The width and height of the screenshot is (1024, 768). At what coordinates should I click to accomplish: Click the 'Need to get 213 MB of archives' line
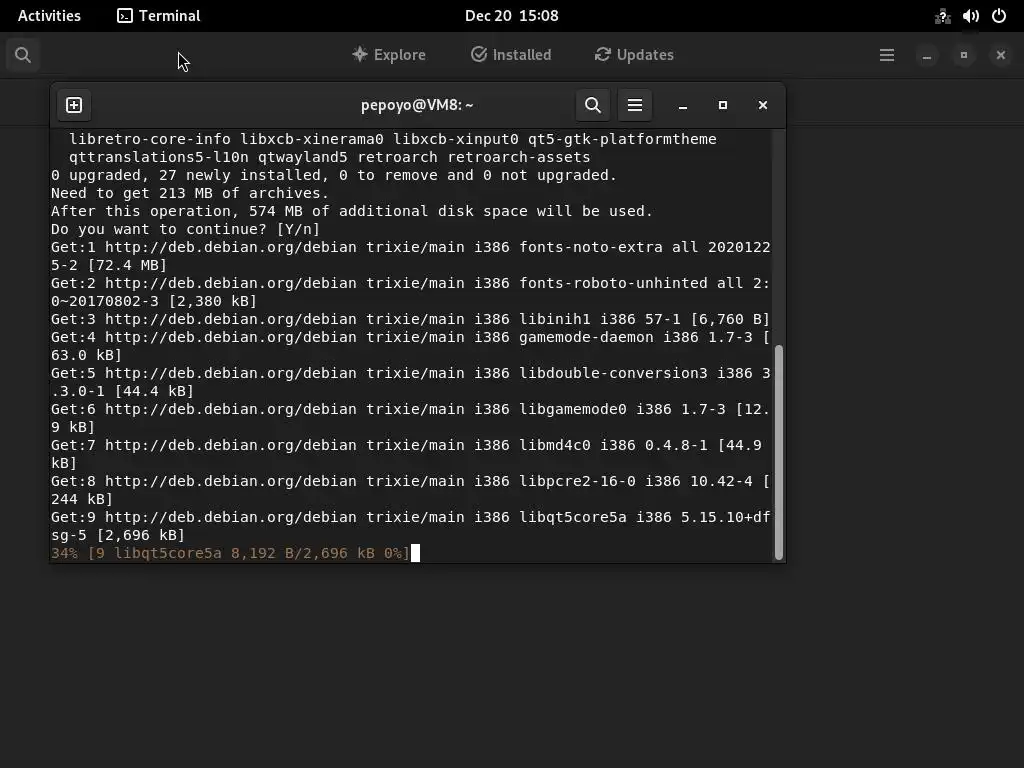click(x=190, y=193)
